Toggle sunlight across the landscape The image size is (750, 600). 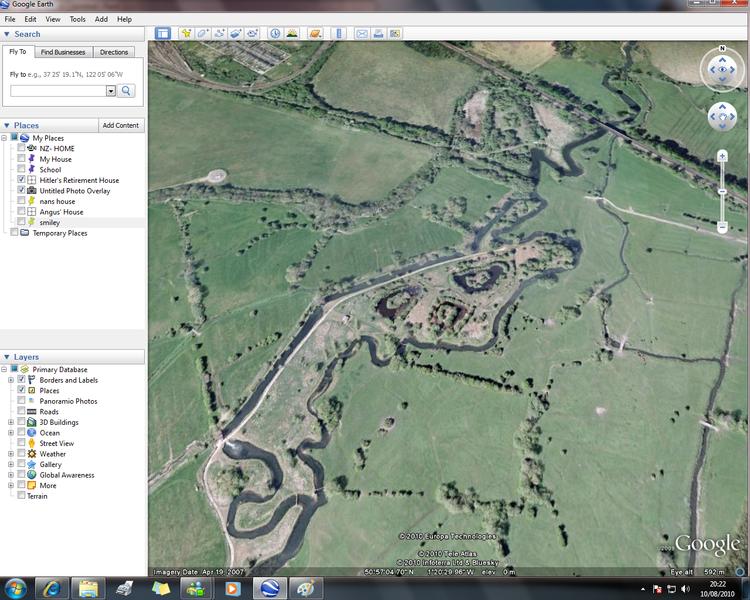292,33
